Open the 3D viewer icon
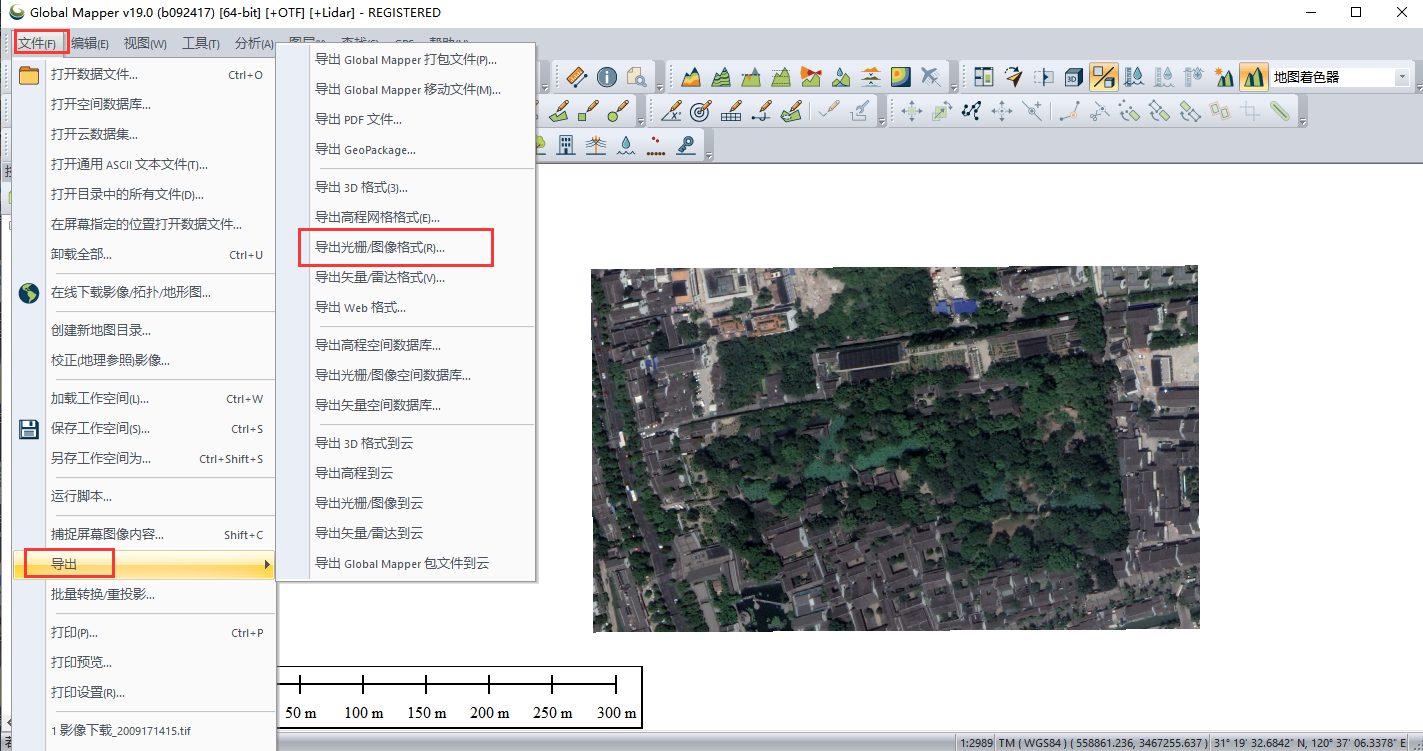 tap(1073, 77)
